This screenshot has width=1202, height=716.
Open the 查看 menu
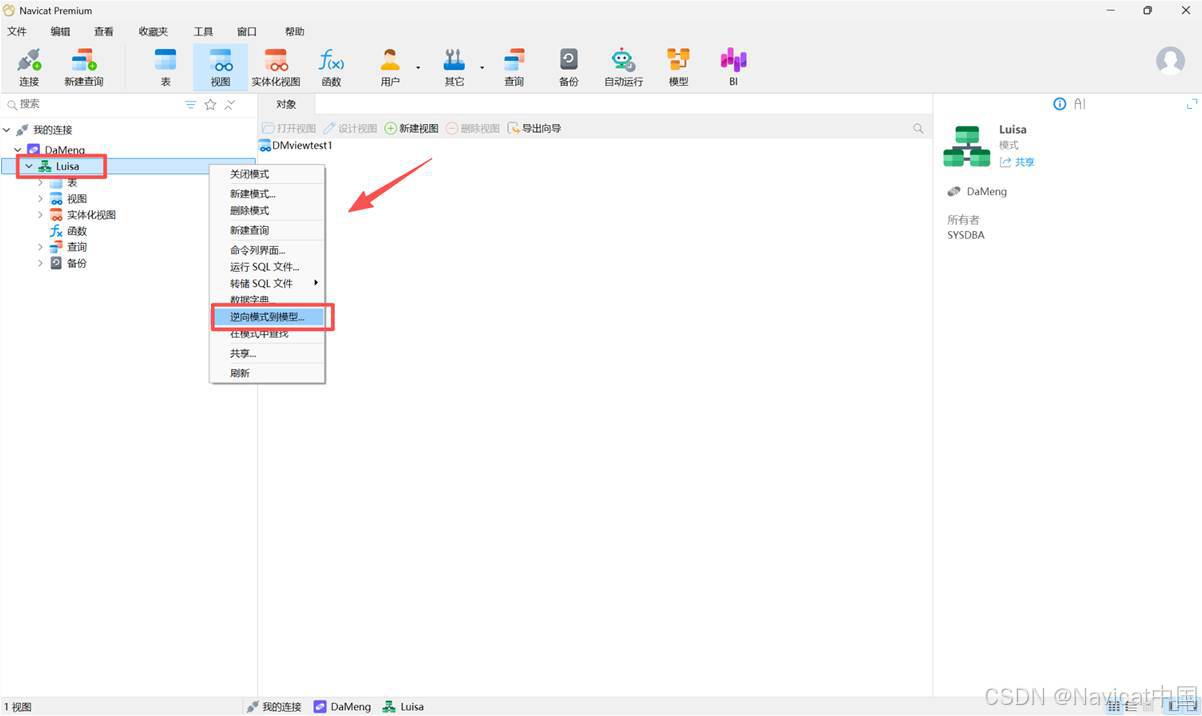104,32
